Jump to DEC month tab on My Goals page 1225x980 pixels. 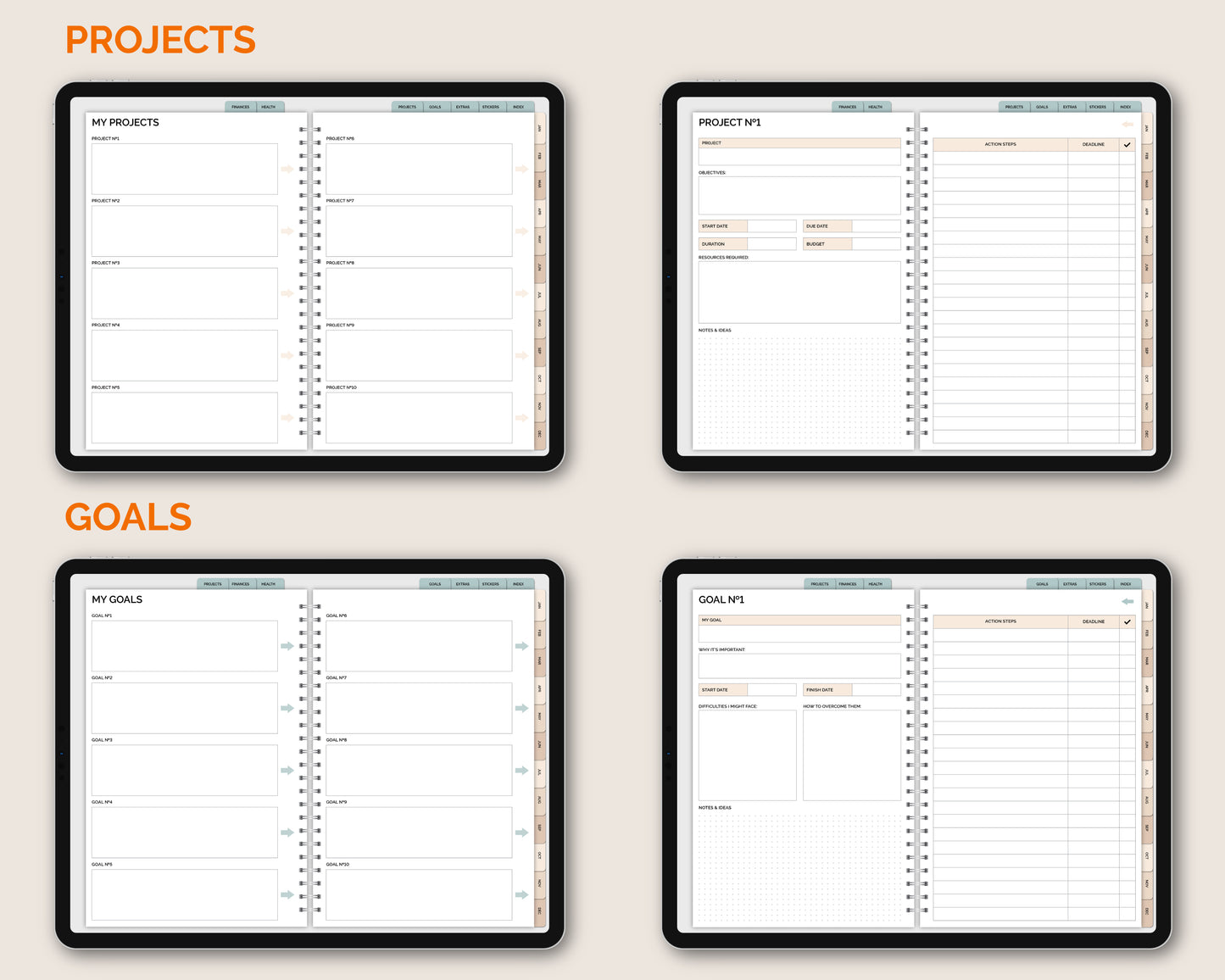(540, 911)
